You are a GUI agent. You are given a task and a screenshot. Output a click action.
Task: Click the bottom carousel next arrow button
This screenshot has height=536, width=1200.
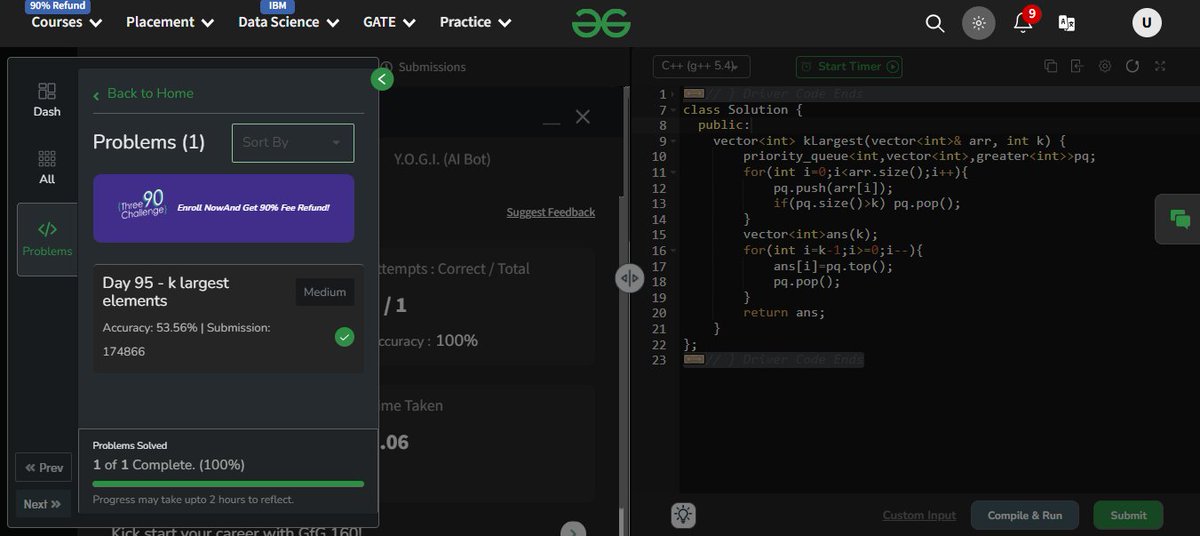[x=573, y=530]
